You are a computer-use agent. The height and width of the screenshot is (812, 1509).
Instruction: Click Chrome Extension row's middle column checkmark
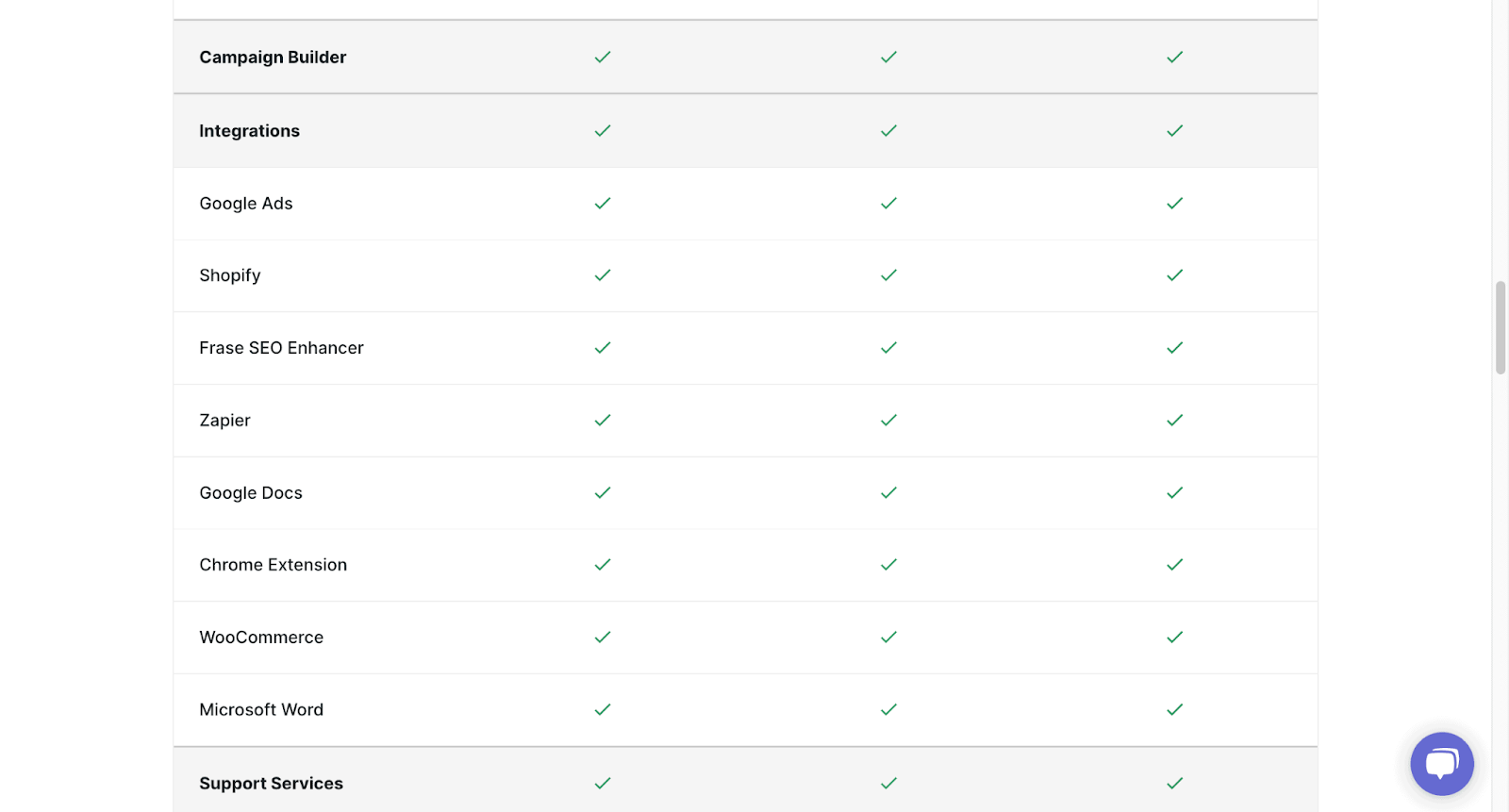point(888,565)
